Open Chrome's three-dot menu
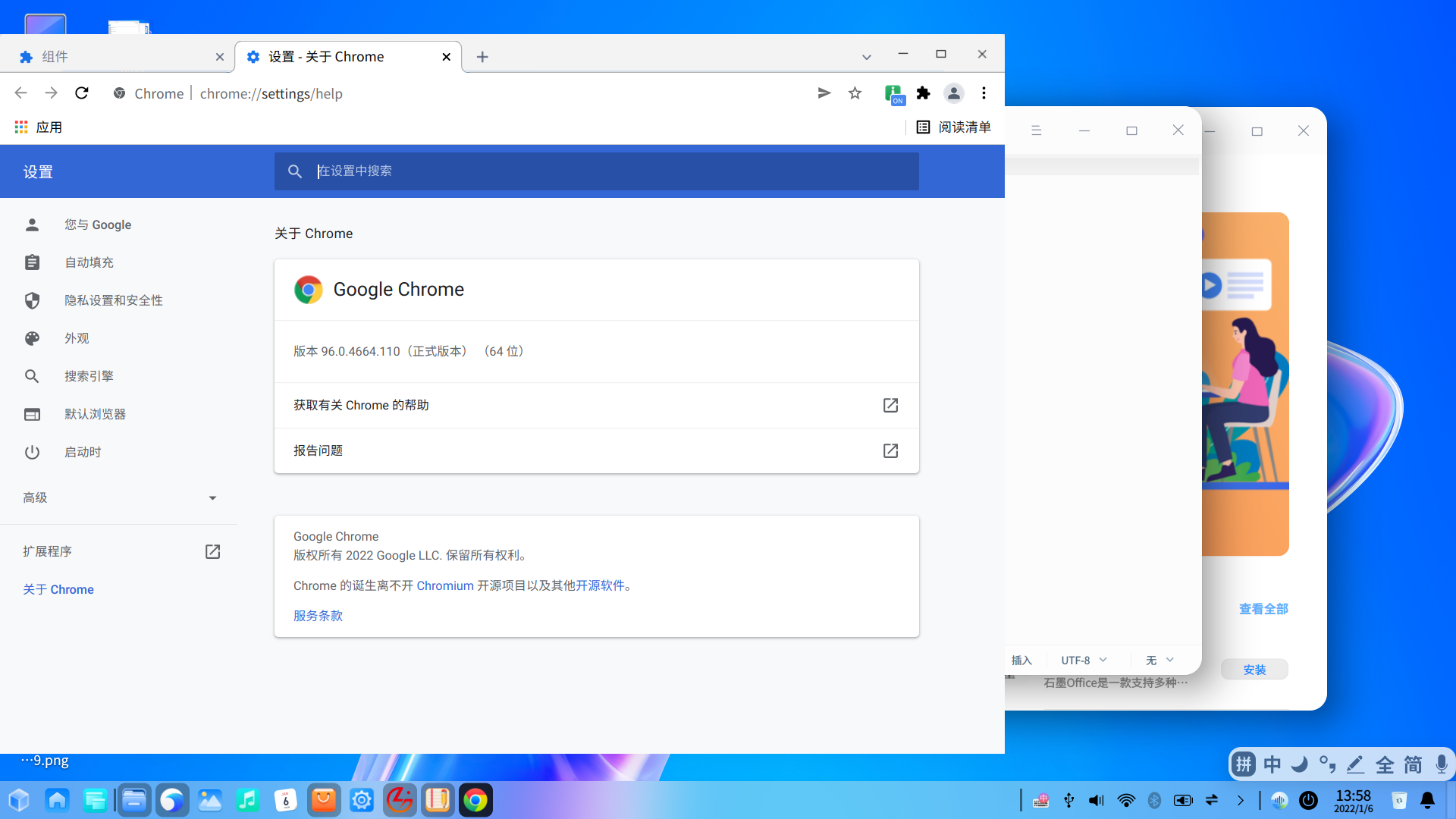Image resolution: width=1456 pixels, height=819 pixels. [x=984, y=93]
